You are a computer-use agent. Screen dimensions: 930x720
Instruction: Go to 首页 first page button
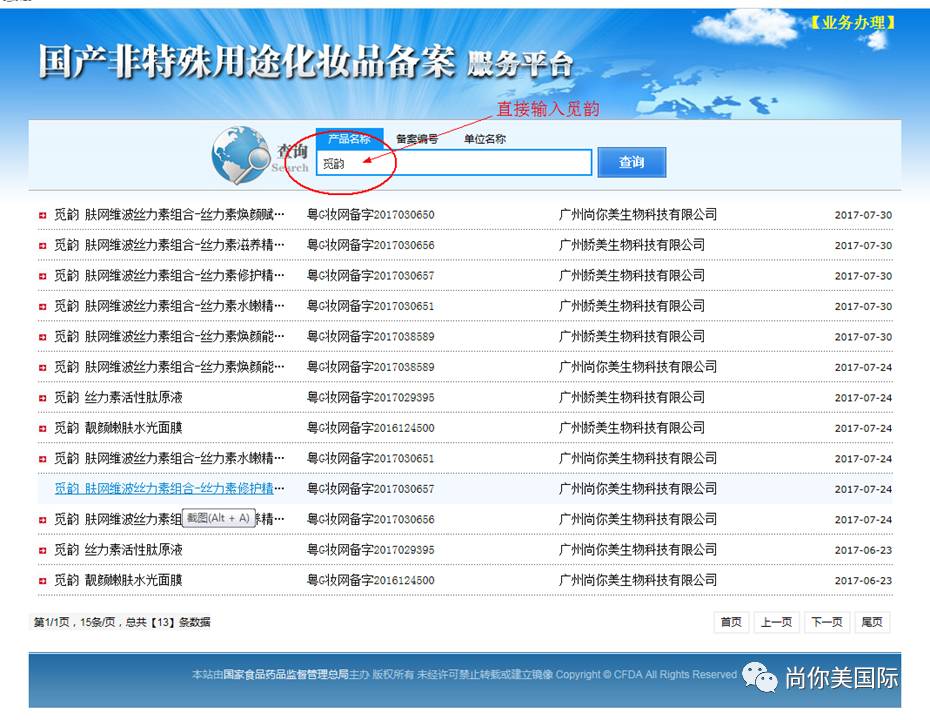(731, 622)
